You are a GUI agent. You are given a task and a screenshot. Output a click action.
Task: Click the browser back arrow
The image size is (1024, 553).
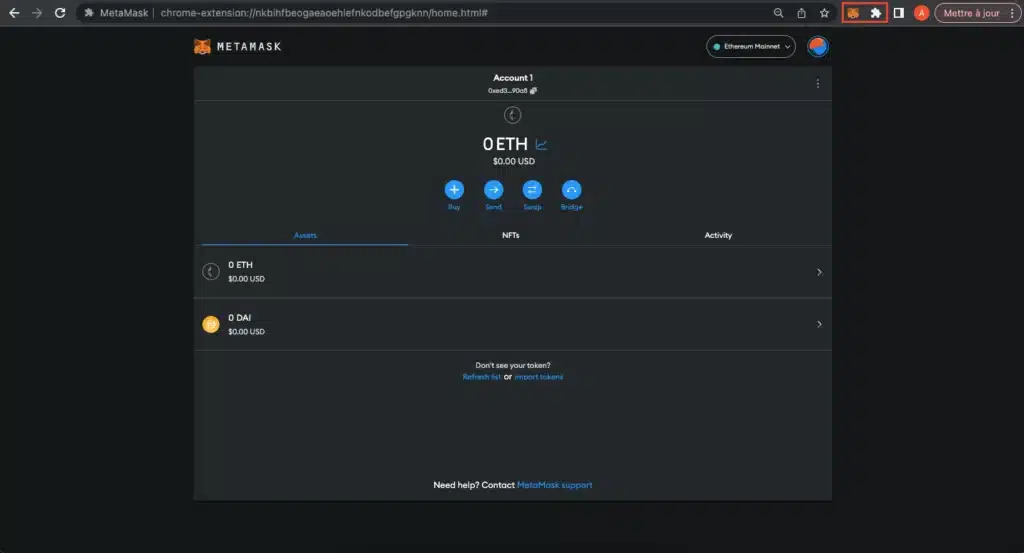(14, 12)
